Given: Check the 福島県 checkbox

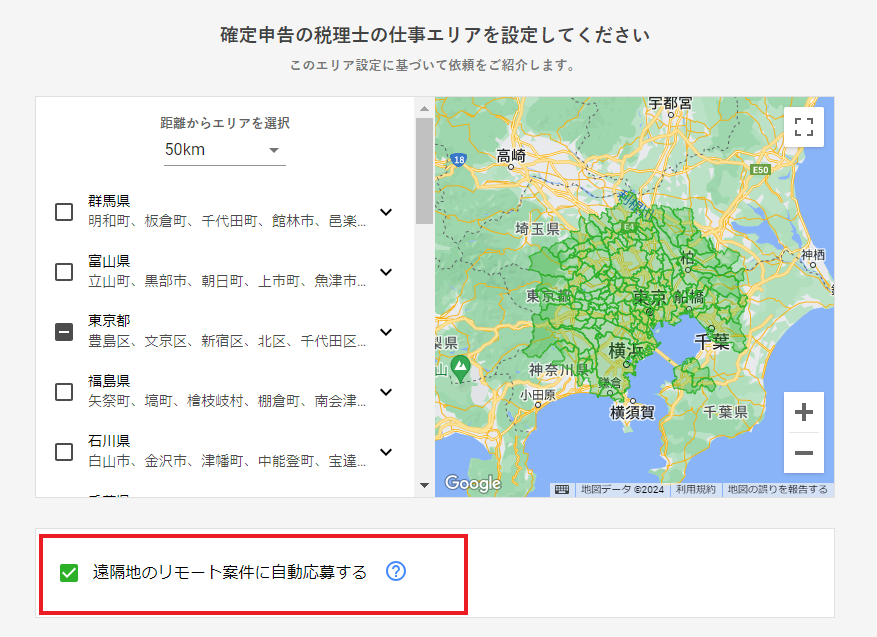Looking at the screenshot, I should point(64,391).
